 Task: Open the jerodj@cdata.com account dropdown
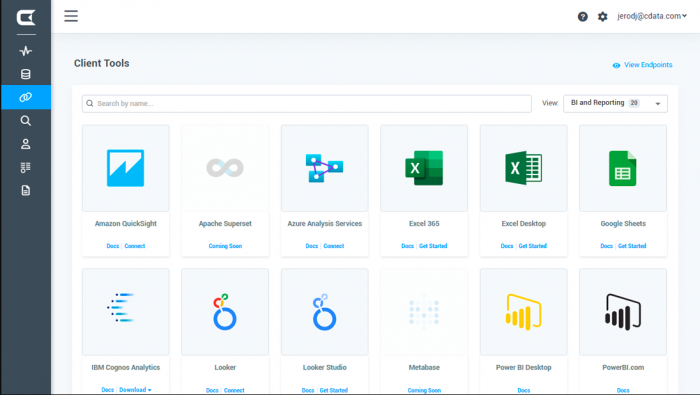tap(652, 16)
